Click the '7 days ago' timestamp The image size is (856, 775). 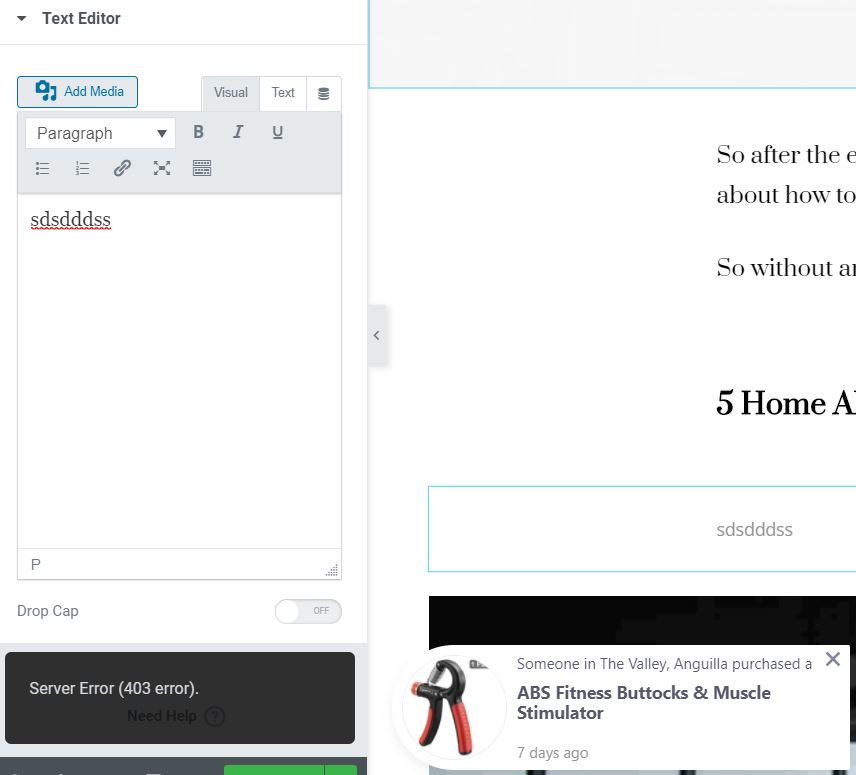pos(552,753)
